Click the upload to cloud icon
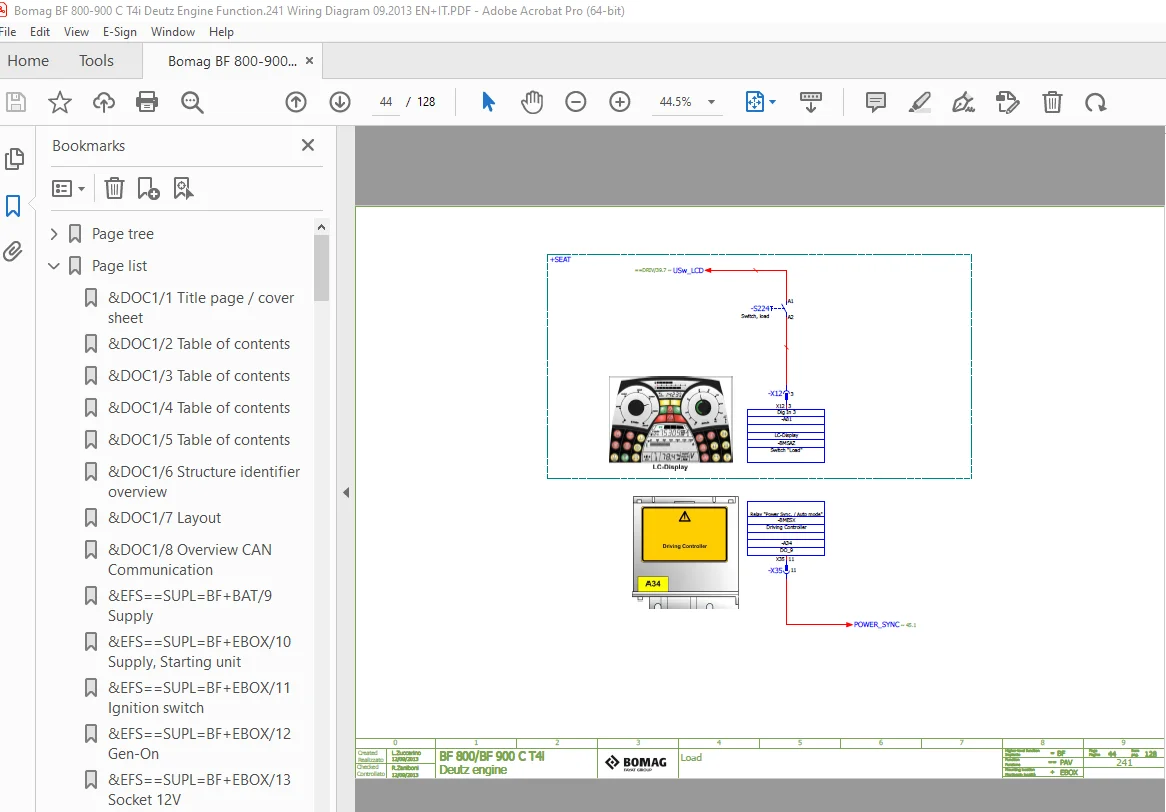The image size is (1166, 812). [103, 102]
